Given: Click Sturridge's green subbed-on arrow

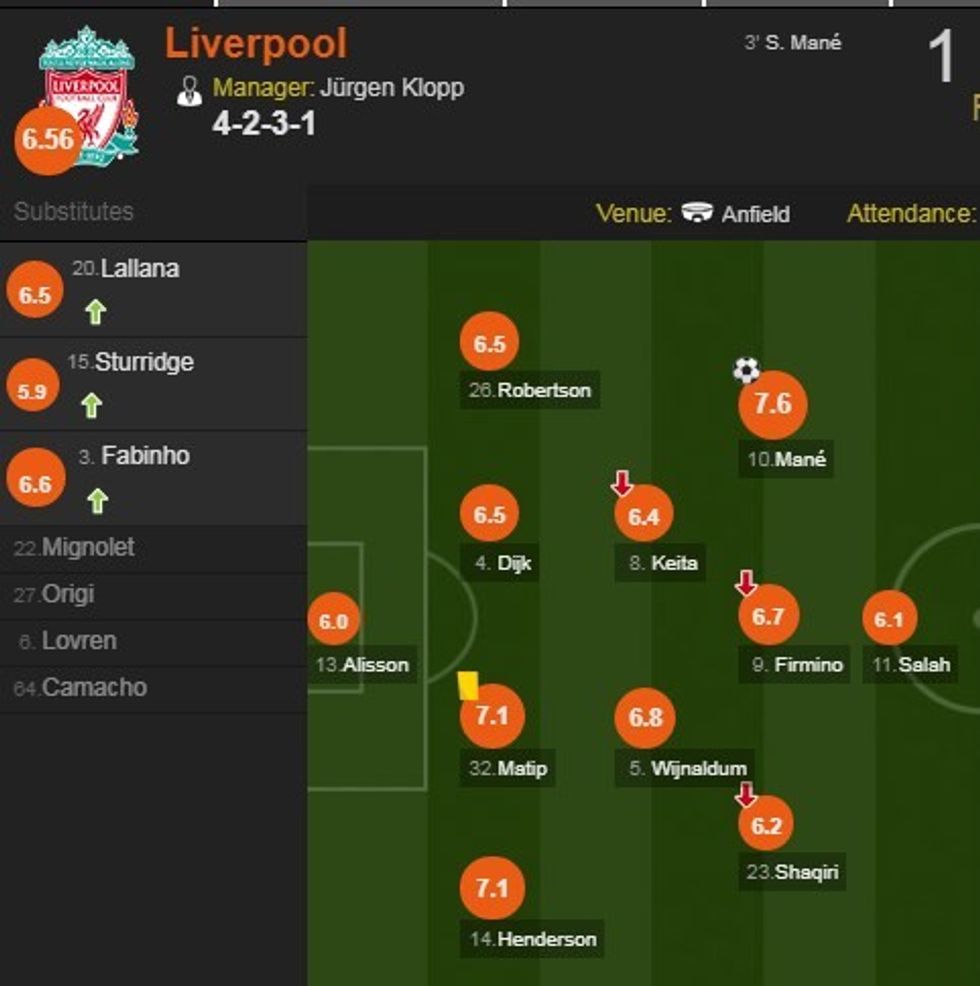Looking at the screenshot, I should [x=92, y=405].
